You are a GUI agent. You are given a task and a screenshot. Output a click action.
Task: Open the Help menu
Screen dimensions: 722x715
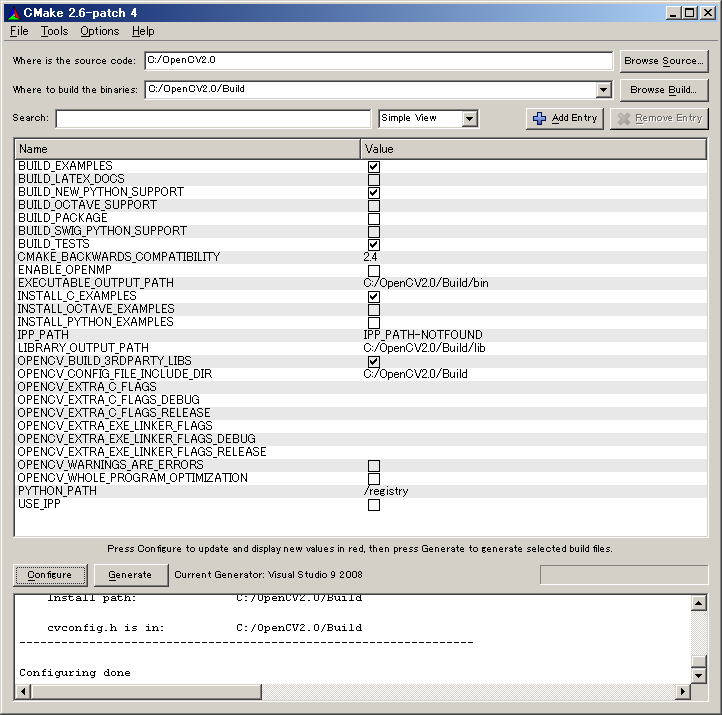(143, 31)
